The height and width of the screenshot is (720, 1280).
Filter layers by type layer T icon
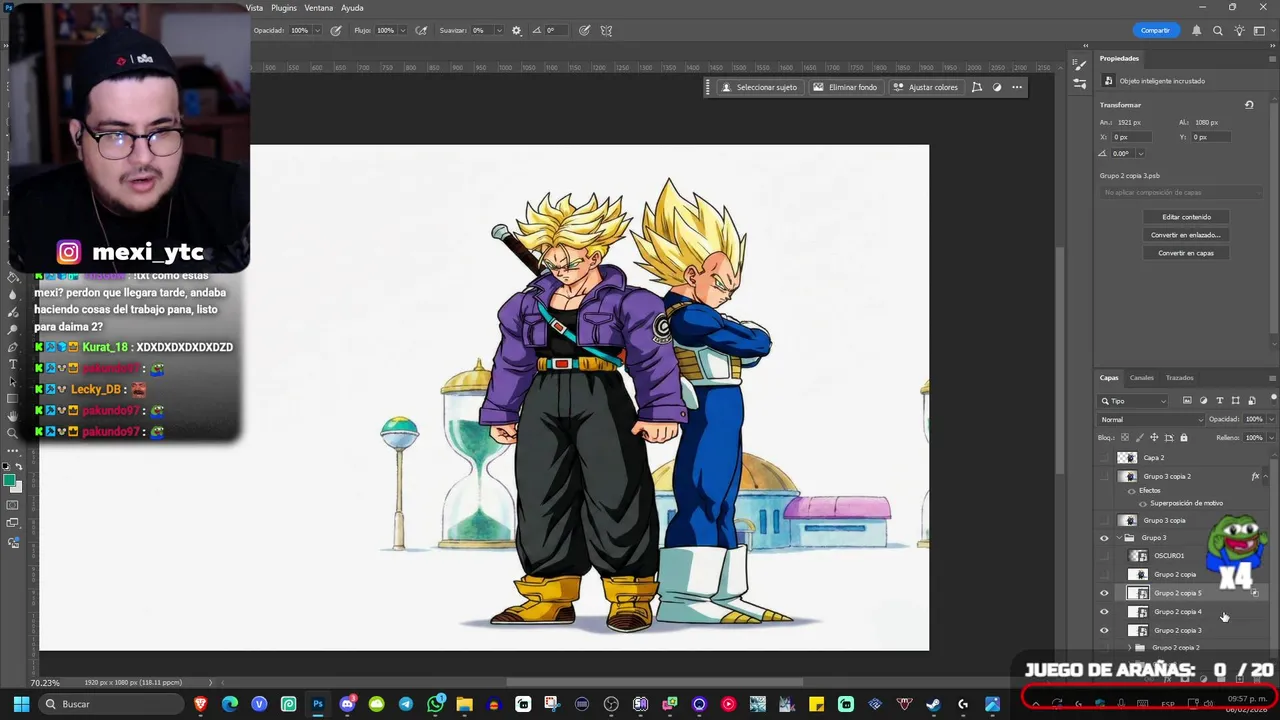pyautogui.click(x=1219, y=401)
